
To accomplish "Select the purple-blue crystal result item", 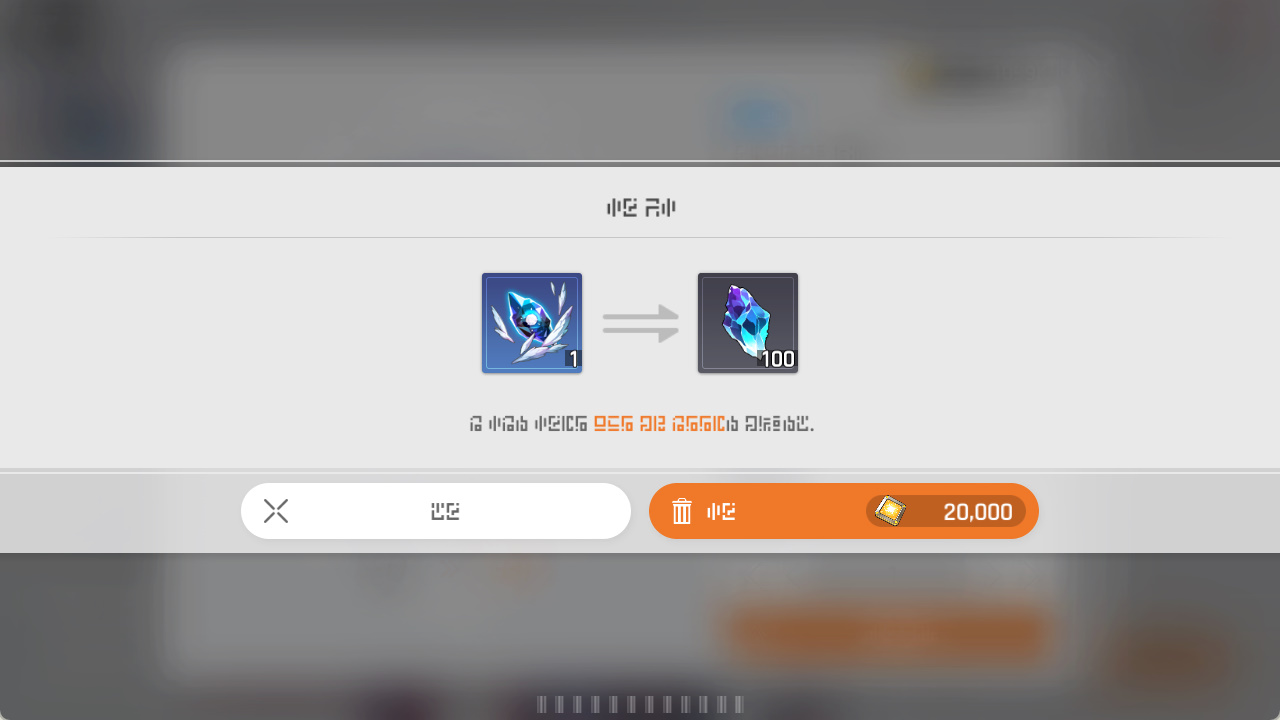I will (x=748, y=323).
